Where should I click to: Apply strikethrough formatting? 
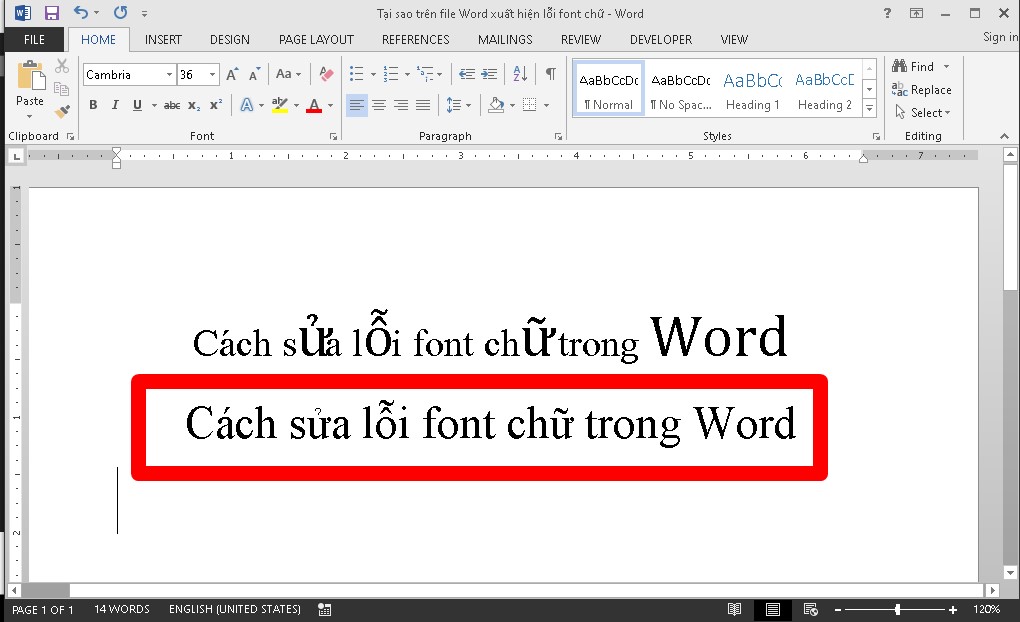[172, 105]
